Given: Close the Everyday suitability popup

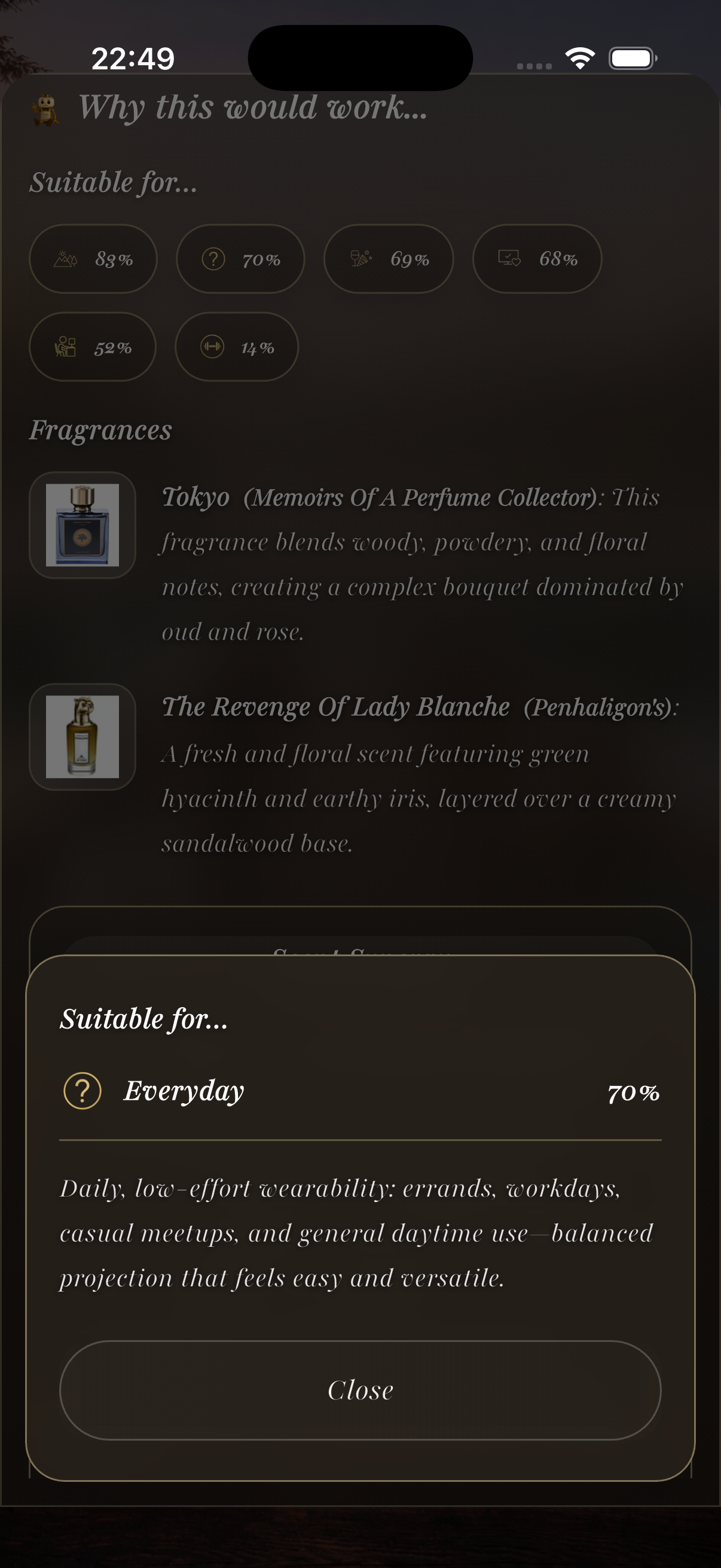Looking at the screenshot, I should tap(360, 1390).
